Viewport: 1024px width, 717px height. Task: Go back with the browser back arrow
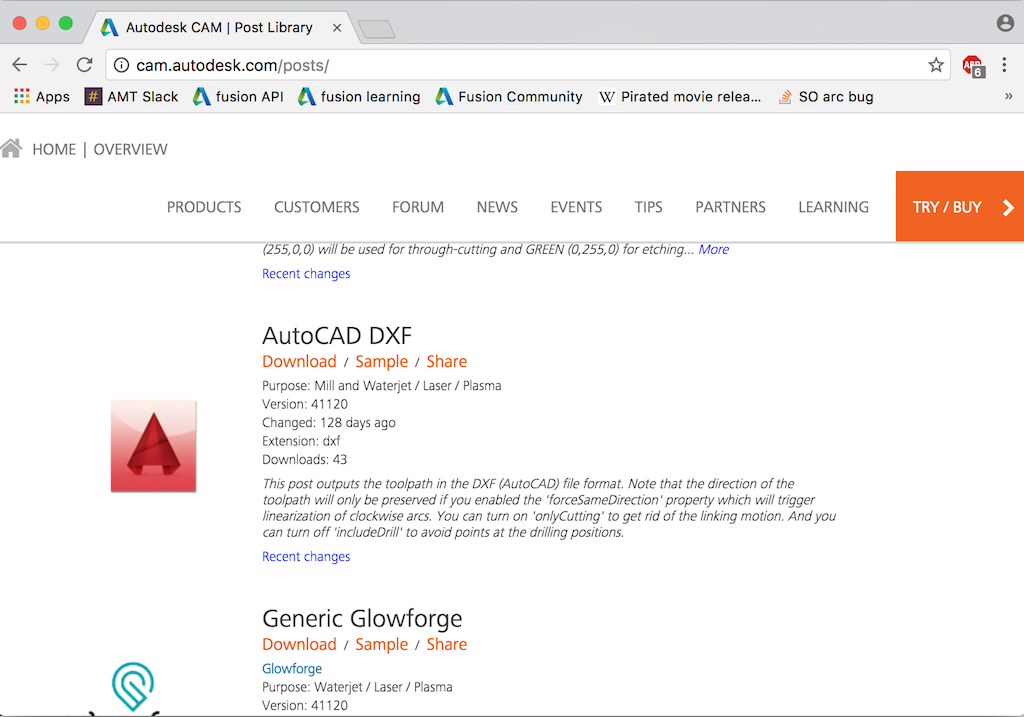20,65
